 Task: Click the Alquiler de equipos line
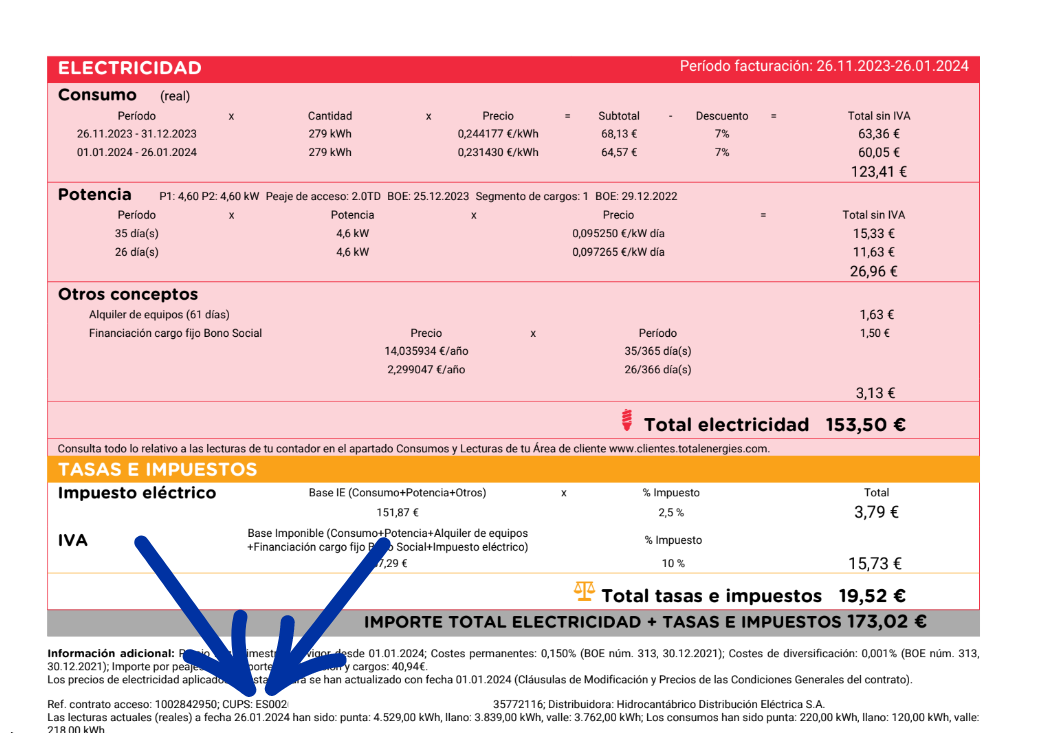(x=159, y=315)
